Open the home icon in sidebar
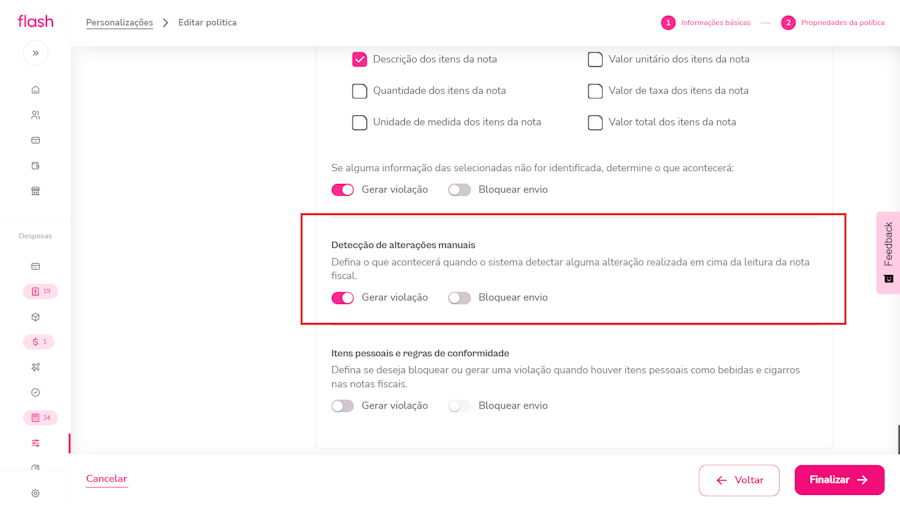Screen dimensions: 900x506 pos(35,90)
